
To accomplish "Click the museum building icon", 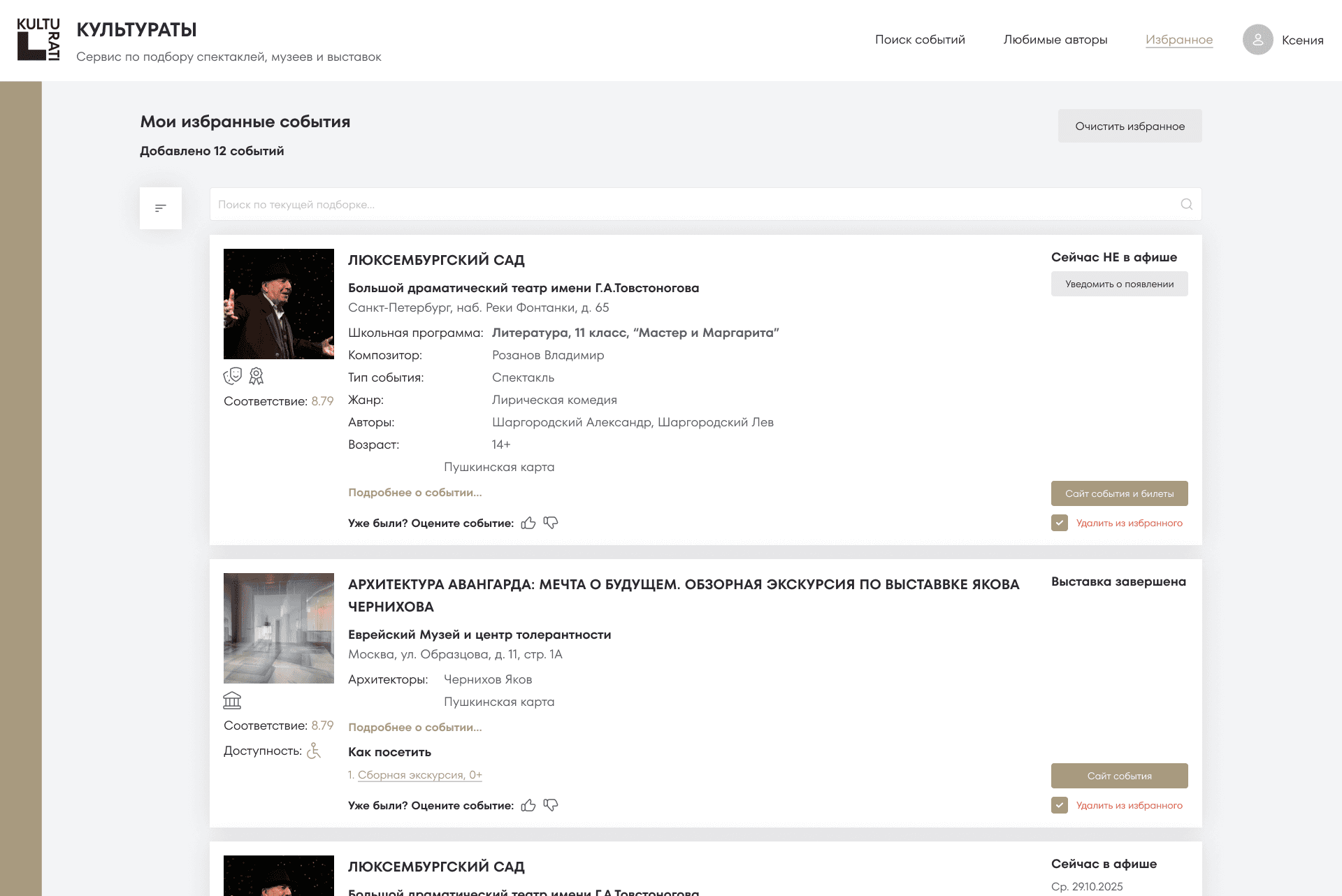I will click(x=232, y=700).
